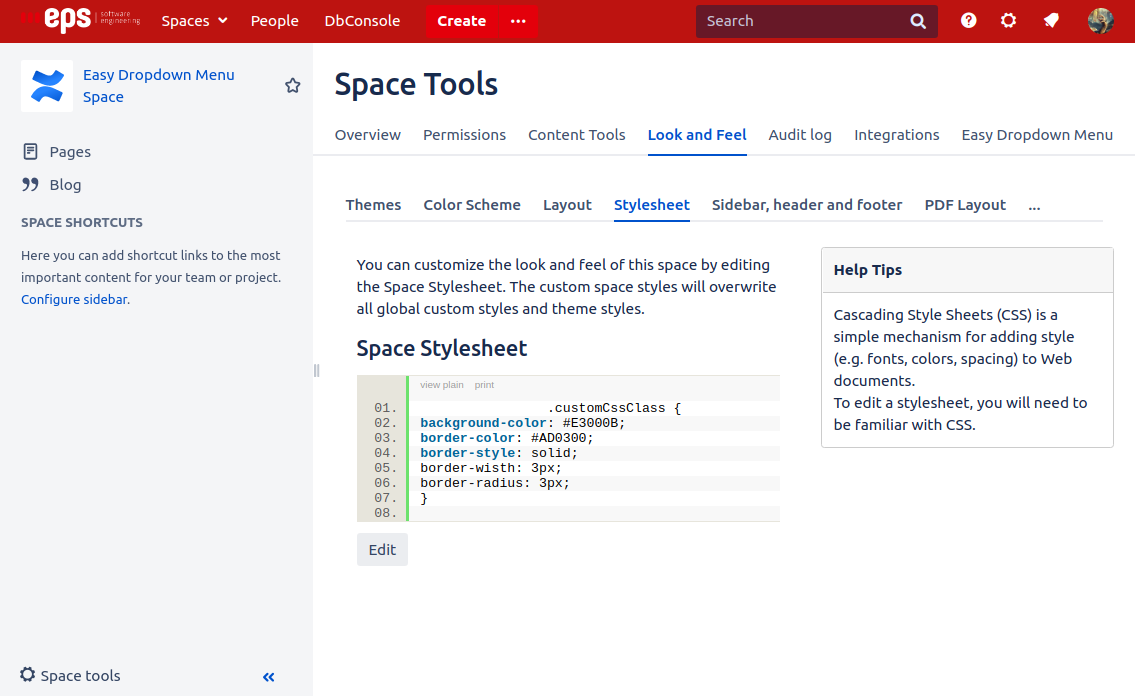The height and width of the screenshot is (696, 1135).
Task: Collapse the sidebar with double chevron
Action: pos(268,677)
